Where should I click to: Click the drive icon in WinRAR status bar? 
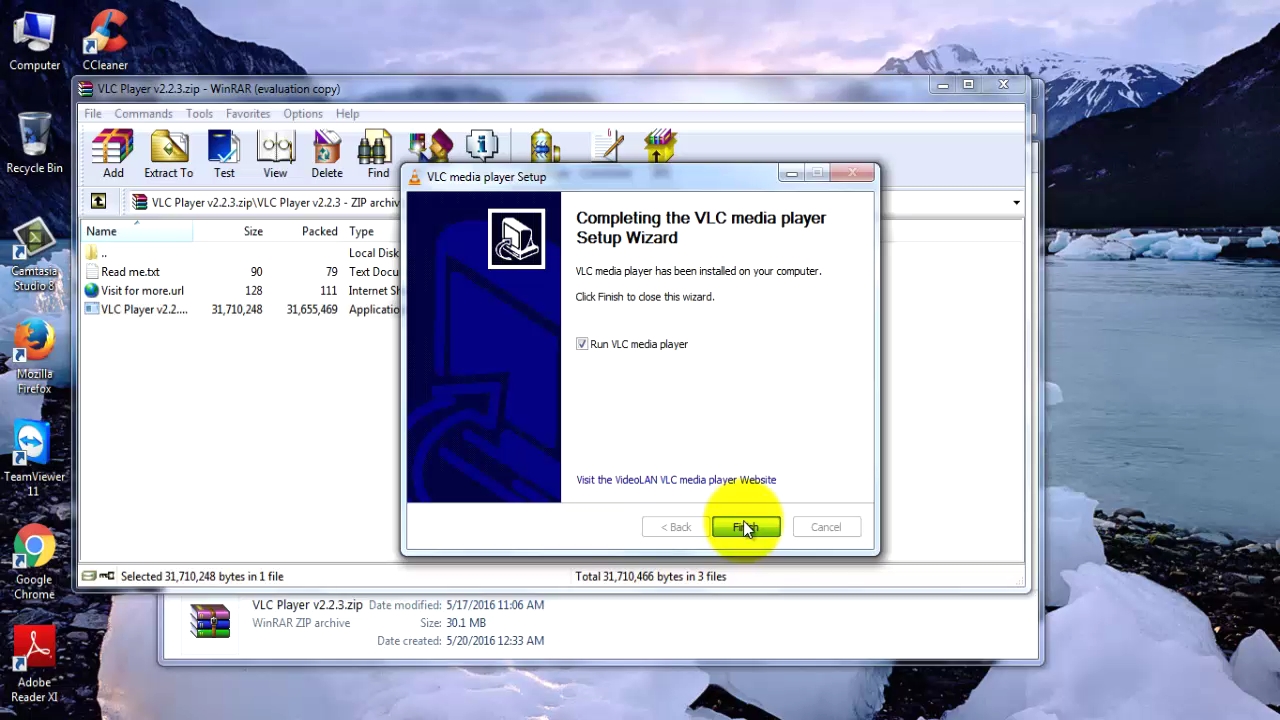coord(89,576)
